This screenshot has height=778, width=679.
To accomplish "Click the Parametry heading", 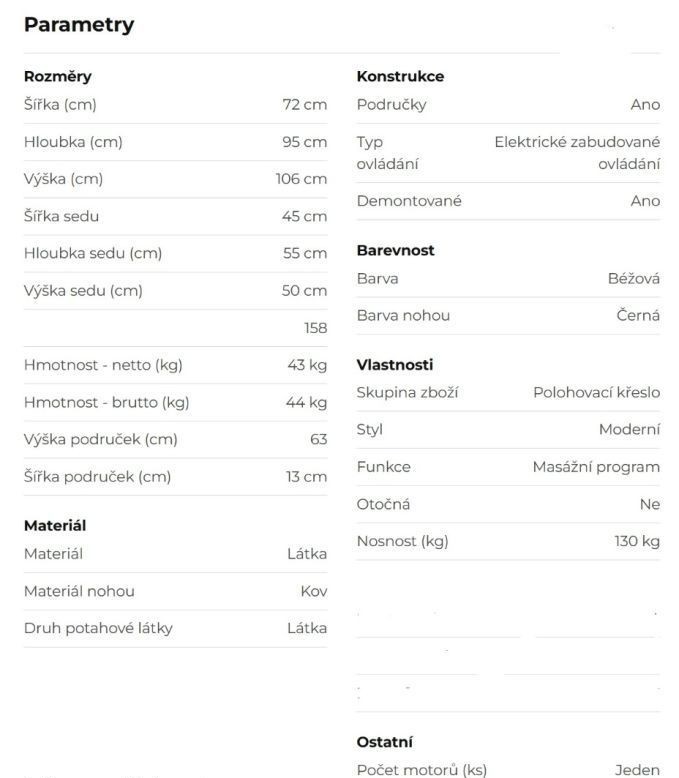I will [x=79, y=25].
